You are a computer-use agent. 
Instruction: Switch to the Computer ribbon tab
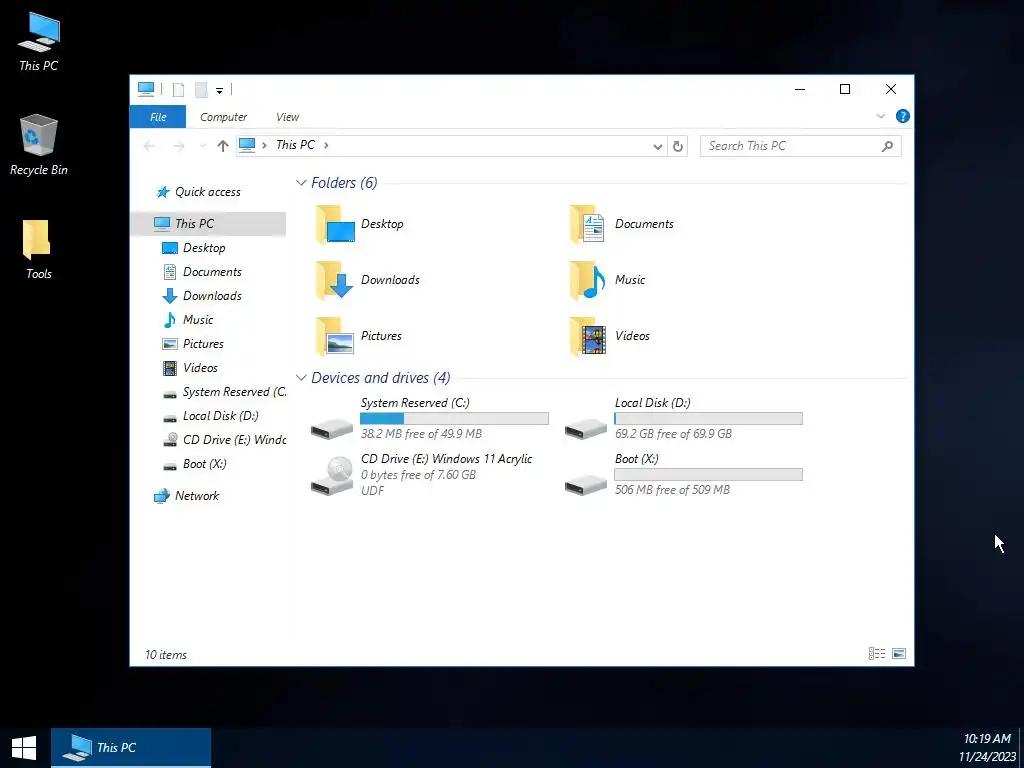pos(223,117)
